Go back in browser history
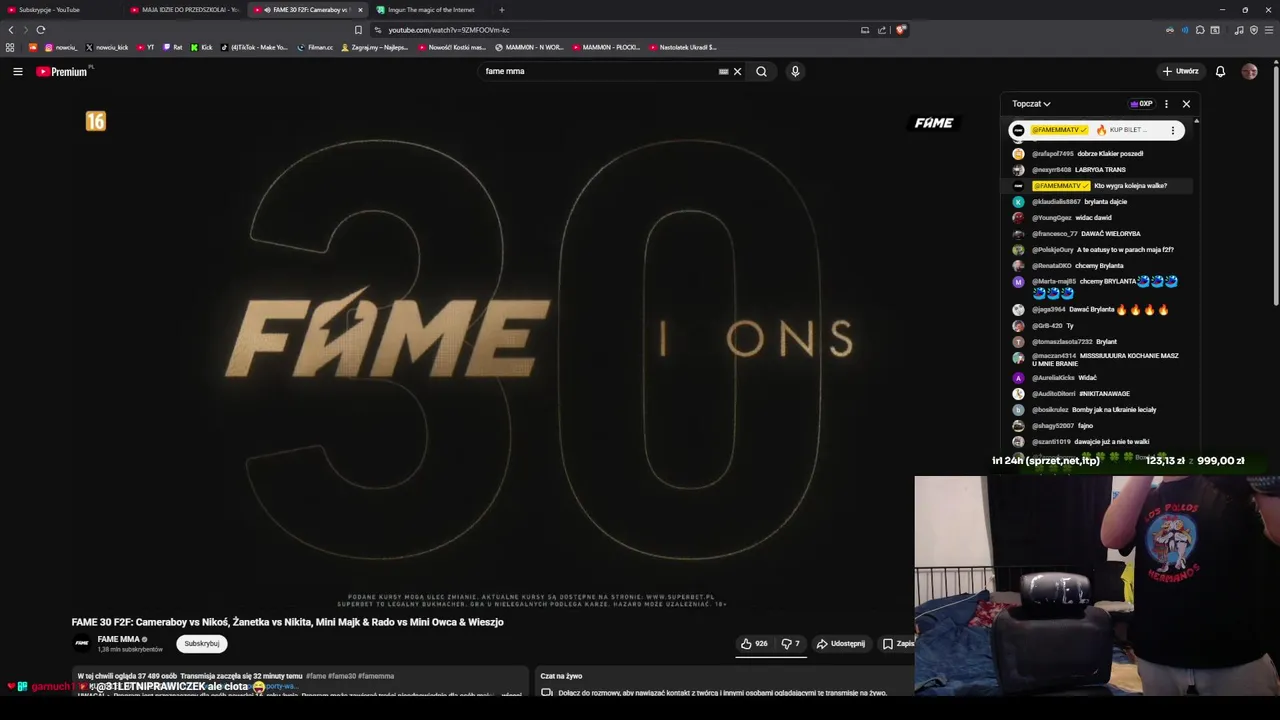This screenshot has width=1280, height=720. point(11,30)
